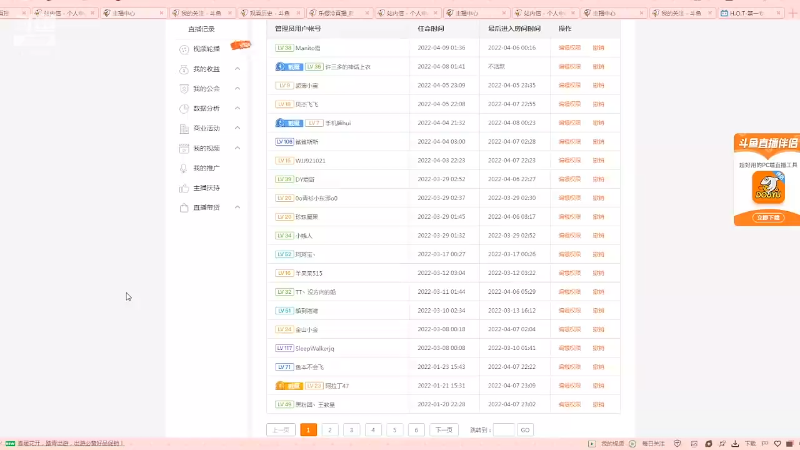Click 编辑权限 link in the Manito row
The image size is (800, 450).
[x=569, y=48]
